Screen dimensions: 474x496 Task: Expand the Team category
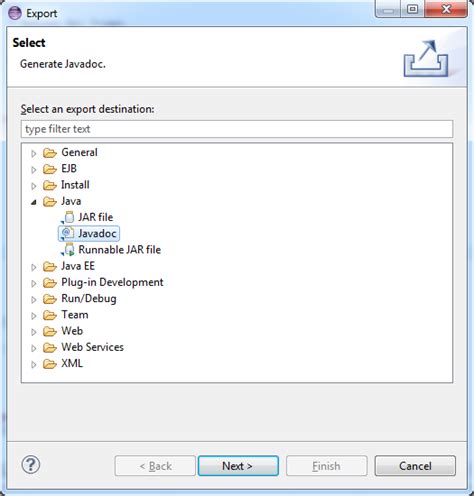point(34,316)
